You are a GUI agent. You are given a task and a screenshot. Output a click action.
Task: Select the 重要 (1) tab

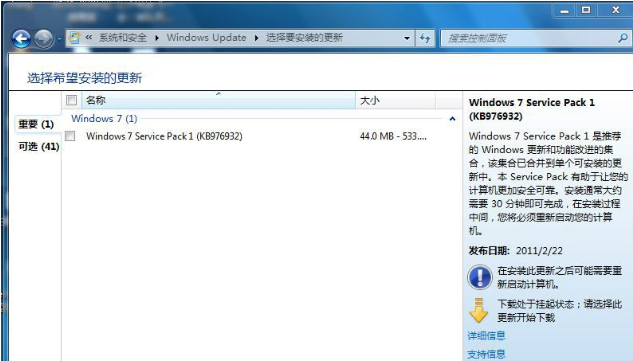coord(36,124)
